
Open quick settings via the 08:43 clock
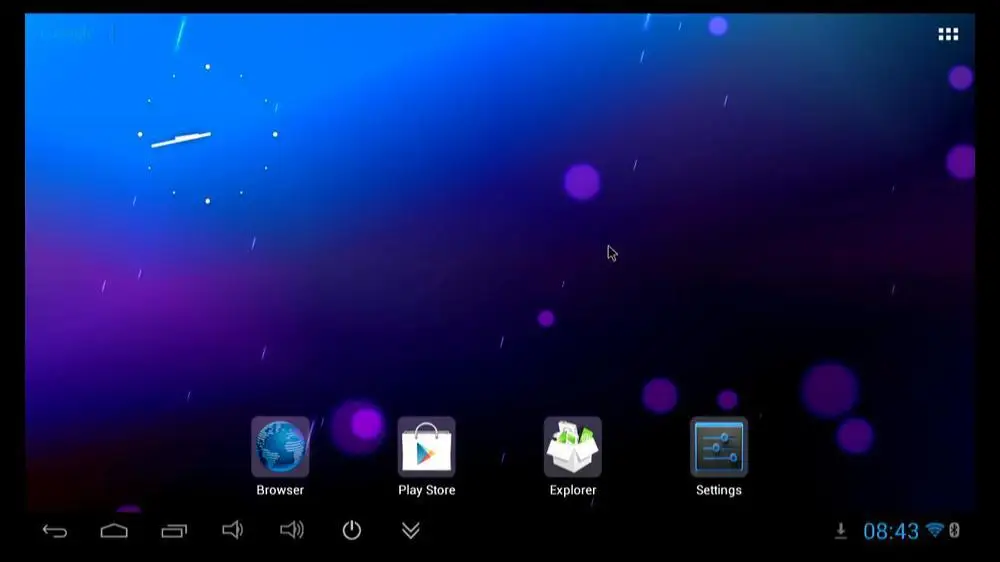pos(891,531)
